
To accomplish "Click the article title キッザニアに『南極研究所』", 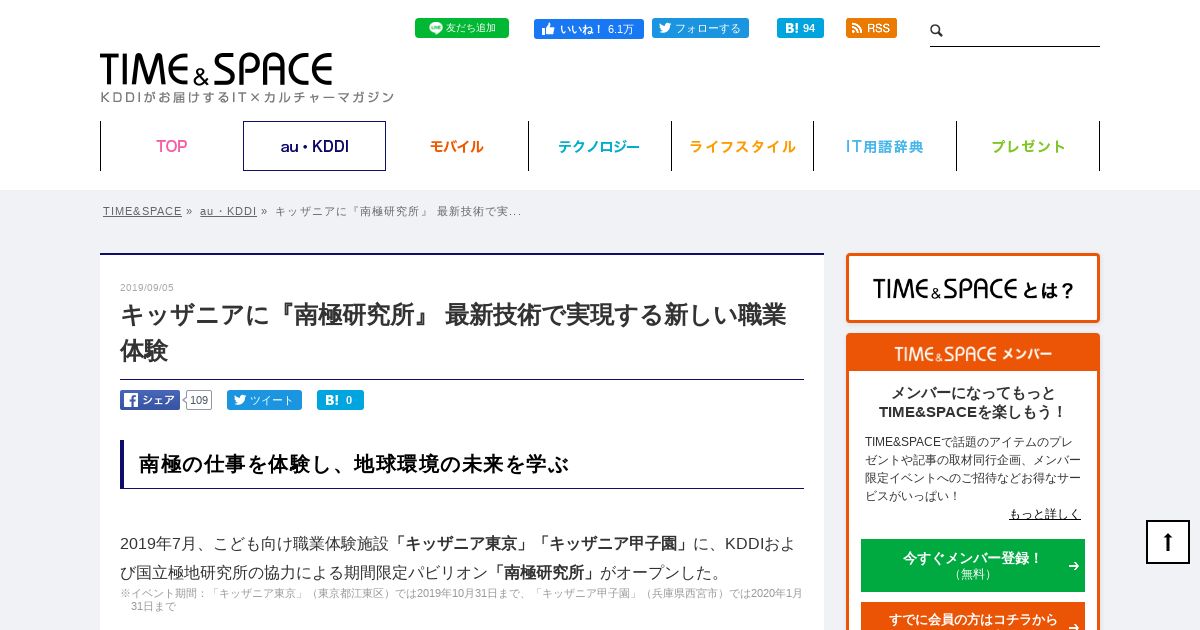I will coord(453,333).
